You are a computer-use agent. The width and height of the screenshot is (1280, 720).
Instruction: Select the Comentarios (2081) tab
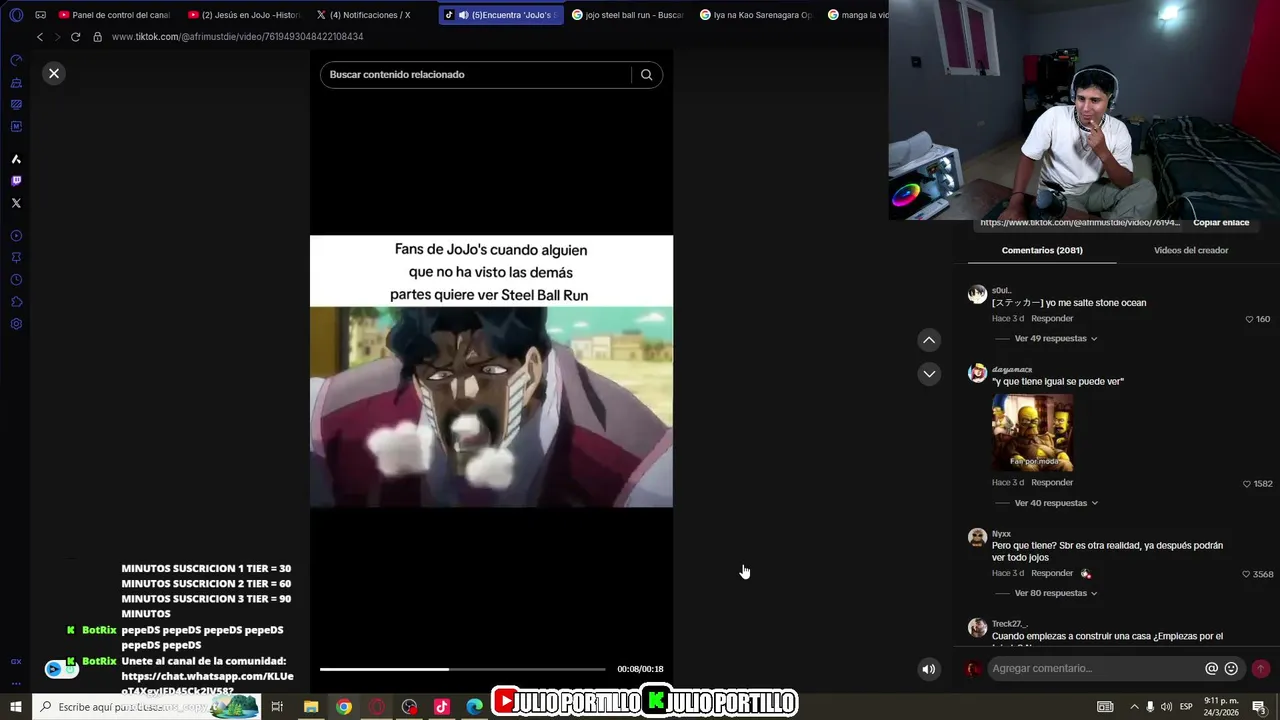coord(1042,250)
